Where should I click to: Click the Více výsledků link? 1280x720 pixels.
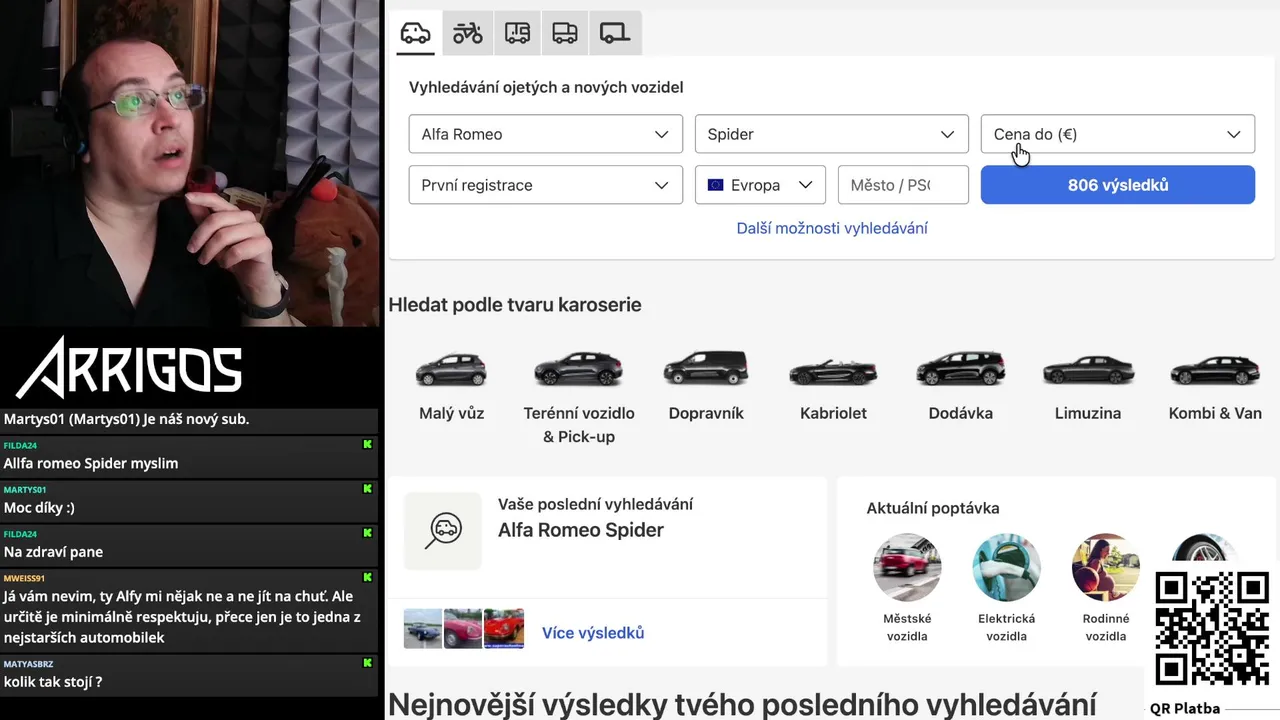593,633
